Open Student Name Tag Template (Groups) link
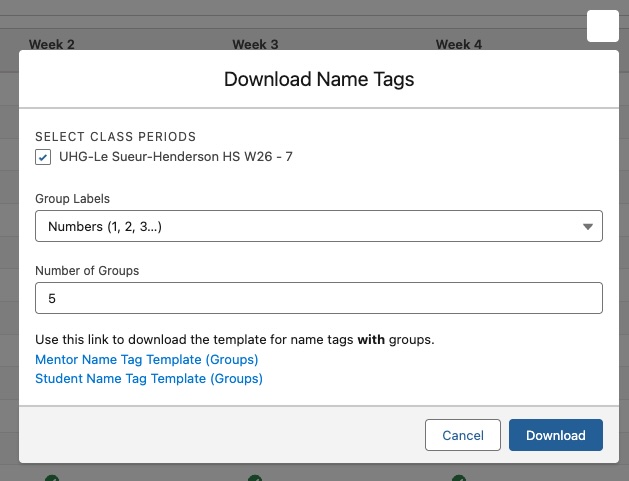 (x=149, y=379)
